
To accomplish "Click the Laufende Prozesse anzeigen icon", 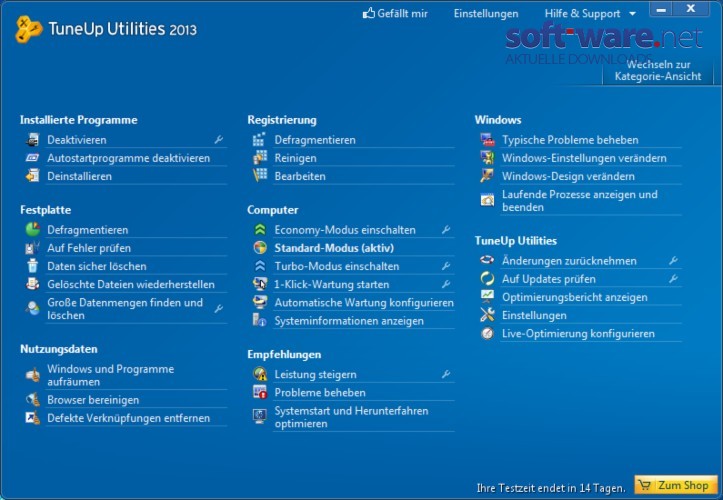I will 487,200.
